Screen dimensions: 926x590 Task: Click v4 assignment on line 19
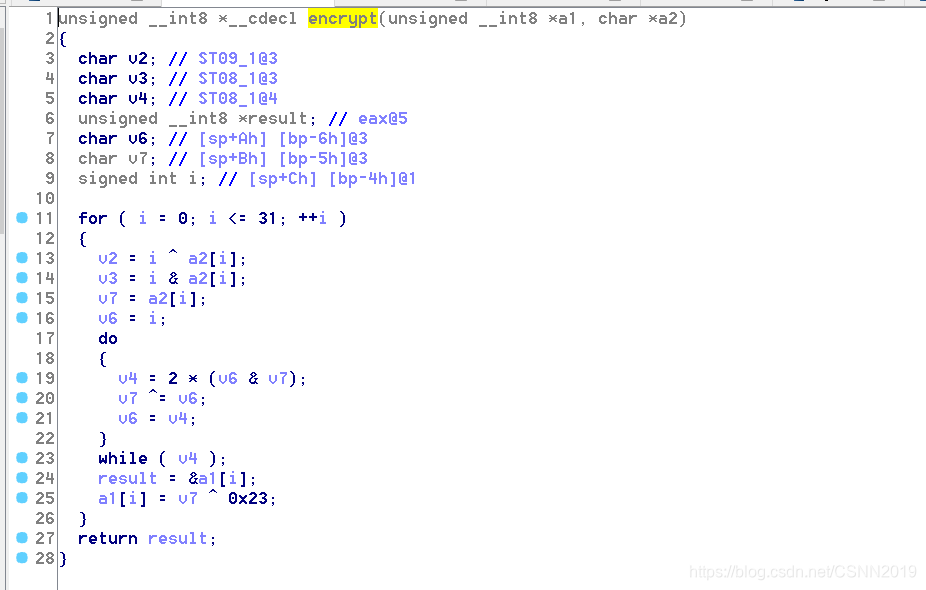click(x=128, y=379)
